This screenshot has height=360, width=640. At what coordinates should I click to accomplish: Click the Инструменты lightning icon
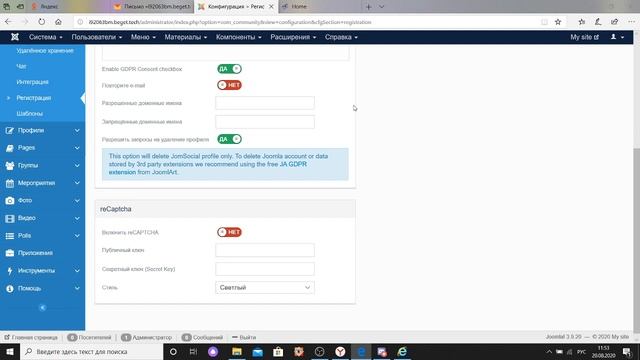click(10, 271)
